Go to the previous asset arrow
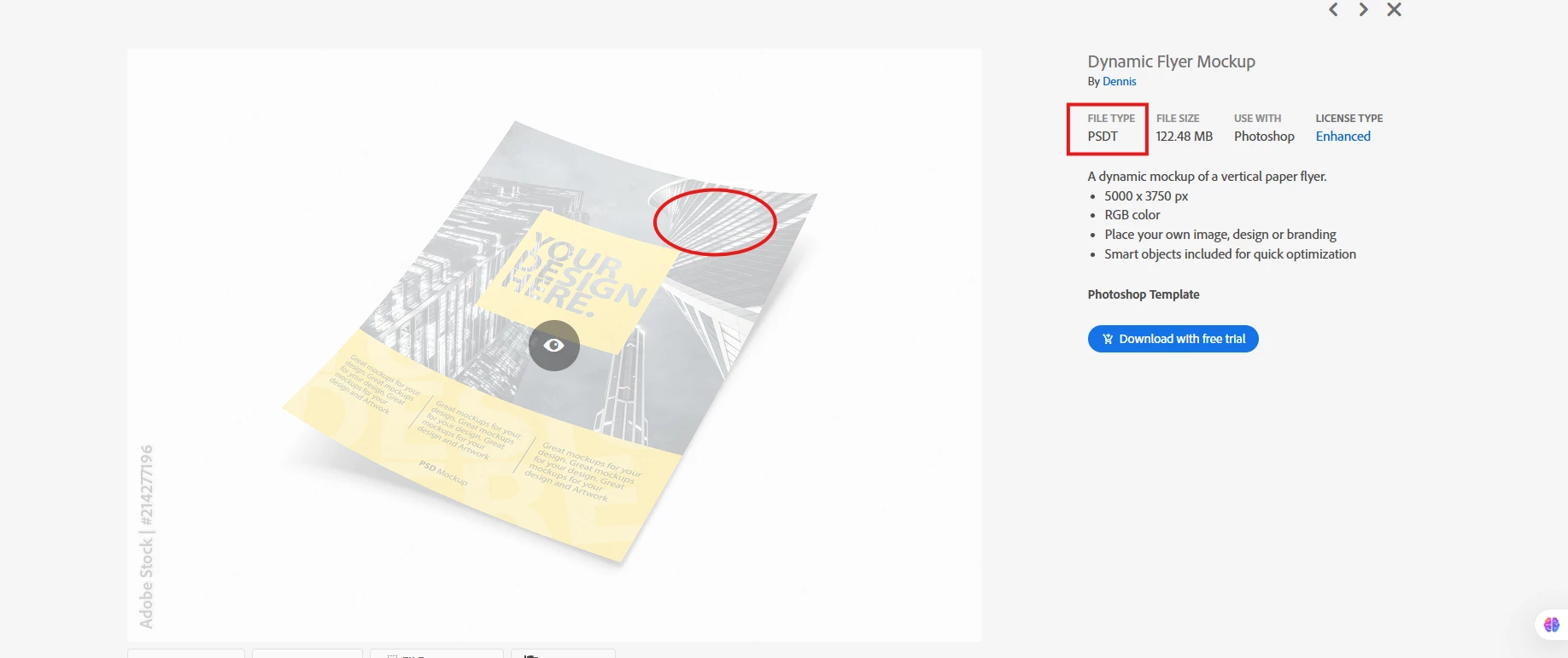Screen dimensions: 1568x658 [1333, 9]
